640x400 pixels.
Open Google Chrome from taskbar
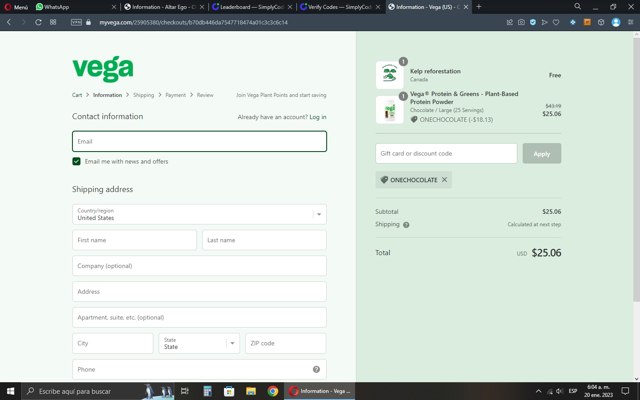273,391
